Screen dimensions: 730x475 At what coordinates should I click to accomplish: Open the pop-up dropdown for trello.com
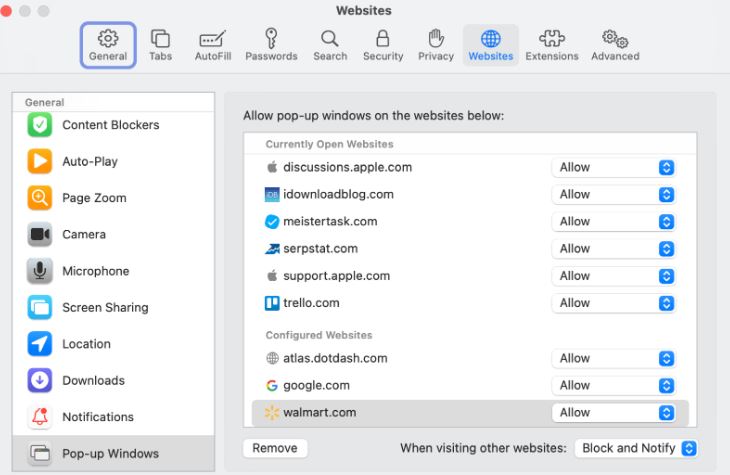tap(613, 303)
